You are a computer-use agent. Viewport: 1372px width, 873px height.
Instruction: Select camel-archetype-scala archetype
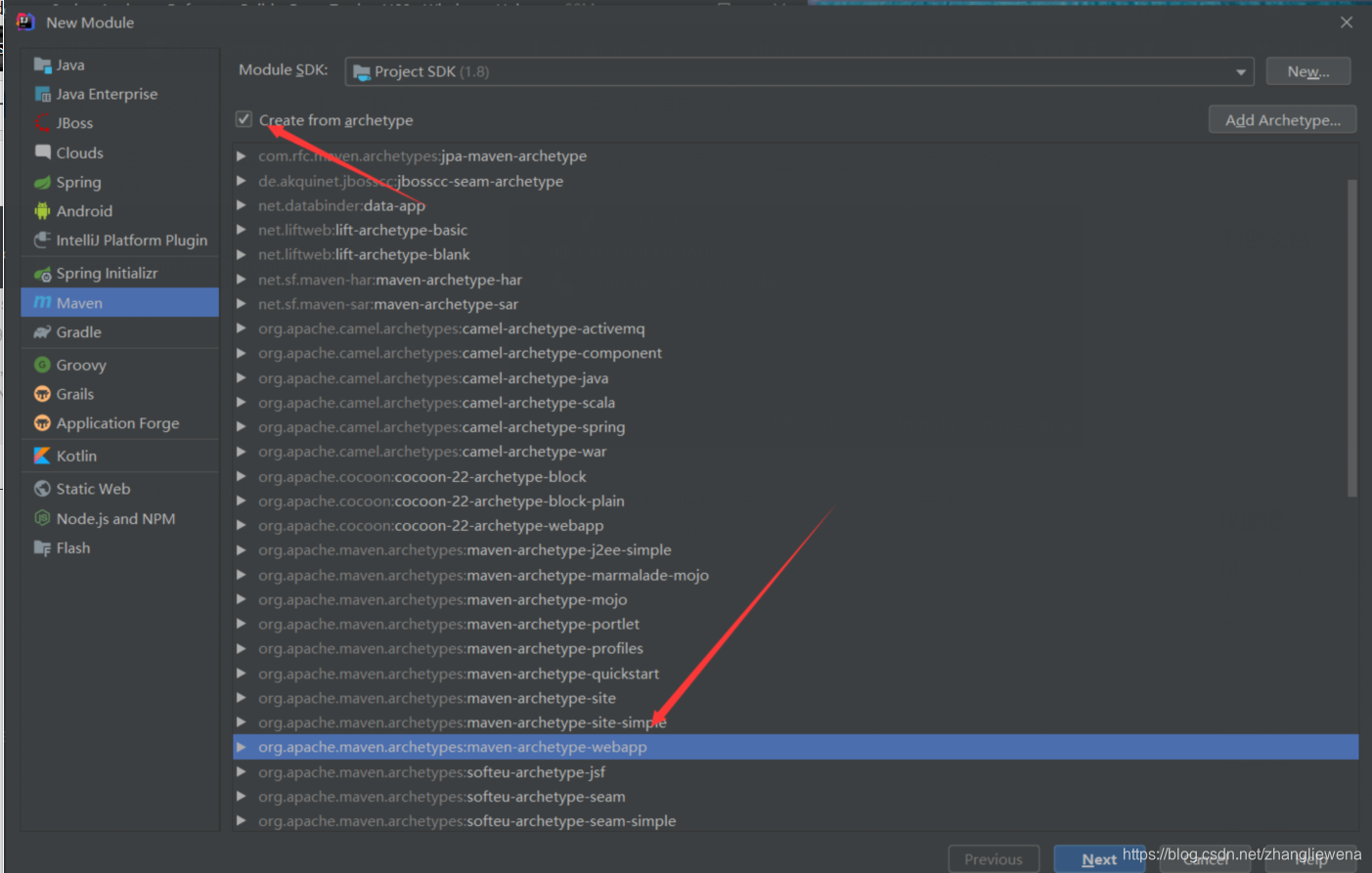tap(795, 403)
